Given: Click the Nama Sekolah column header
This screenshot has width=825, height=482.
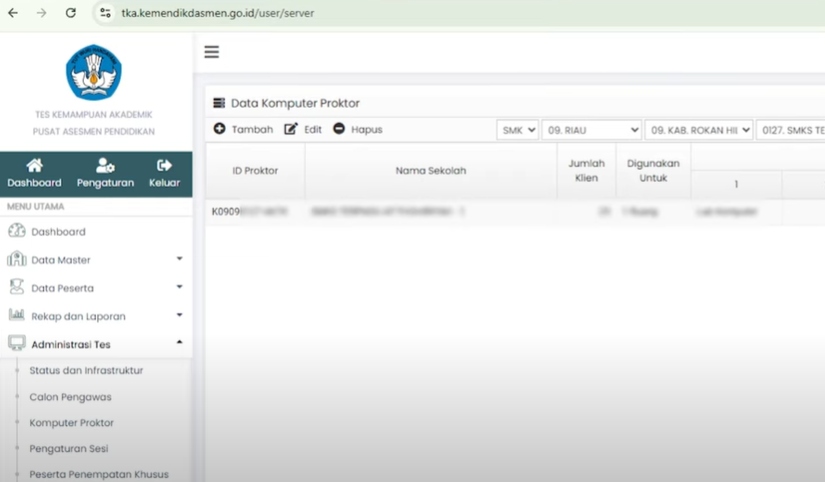Looking at the screenshot, I should point(431,170).
